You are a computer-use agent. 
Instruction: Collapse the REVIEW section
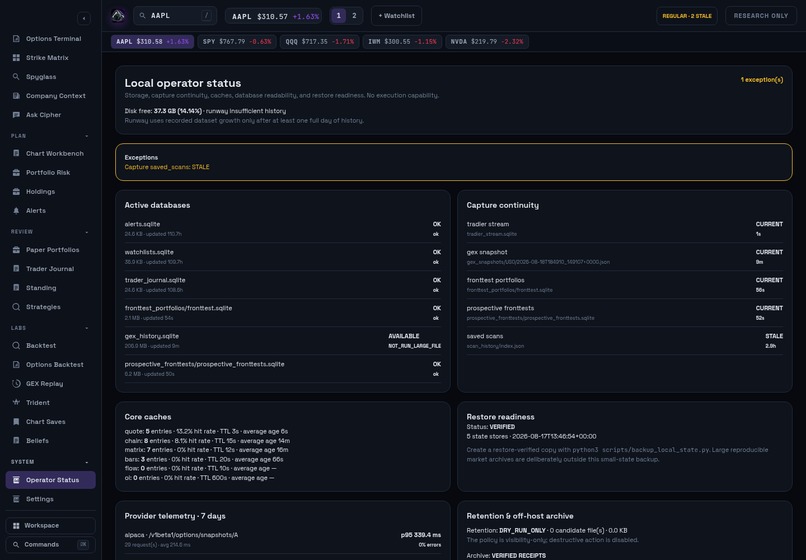[86, 232]
